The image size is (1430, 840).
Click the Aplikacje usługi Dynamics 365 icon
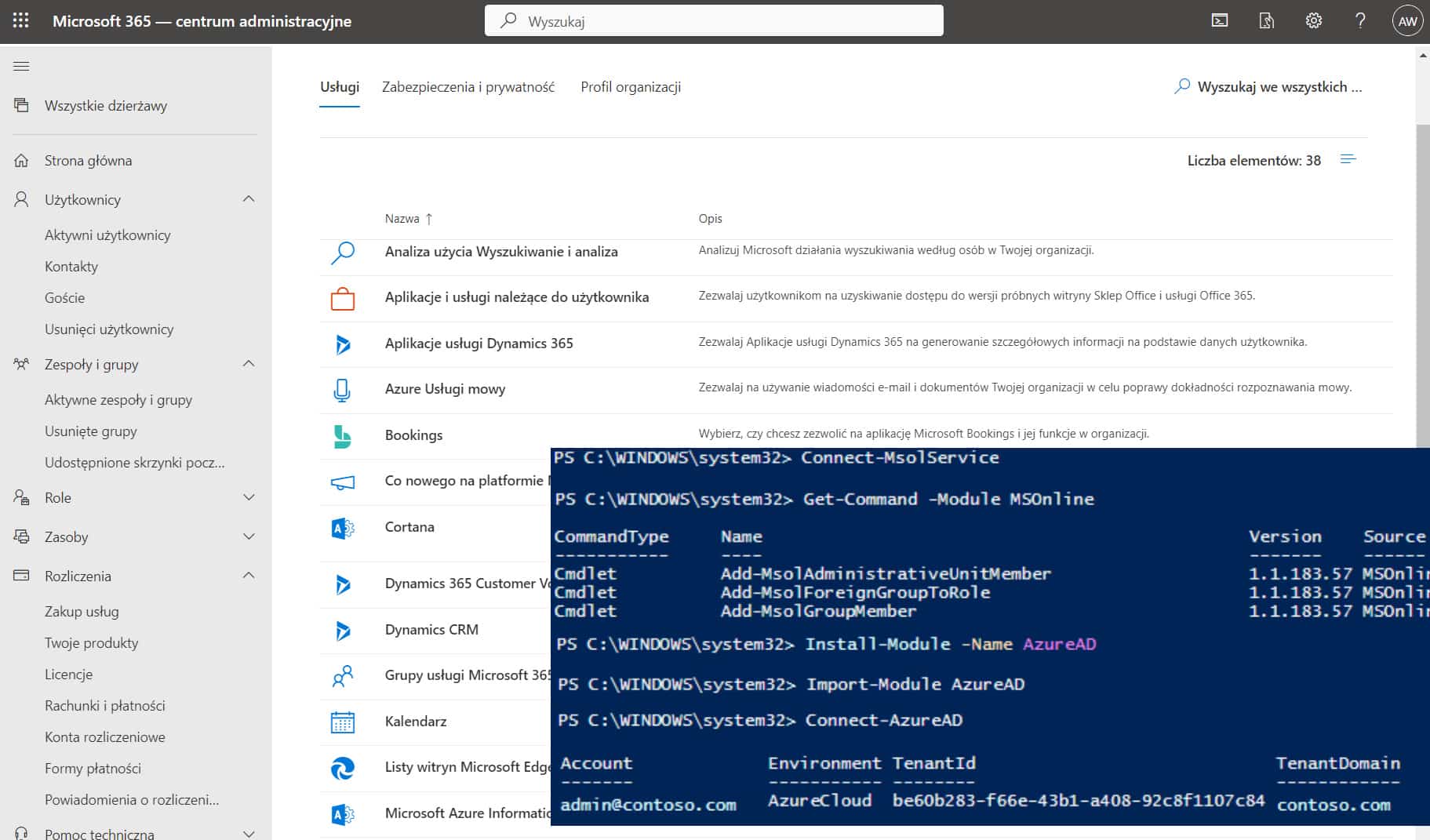(x=343, y=344)
